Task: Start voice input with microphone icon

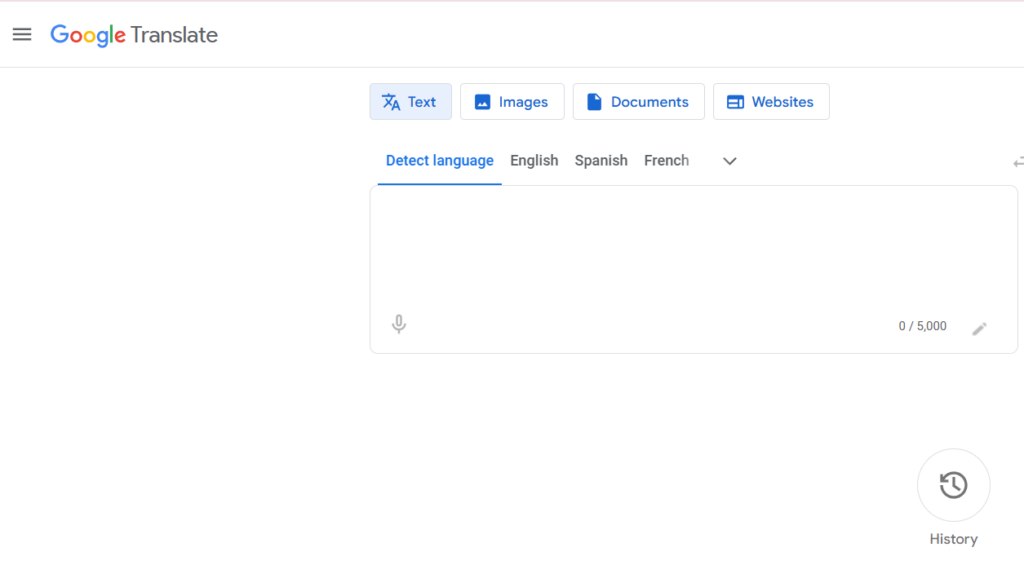Action: (398, 324)
